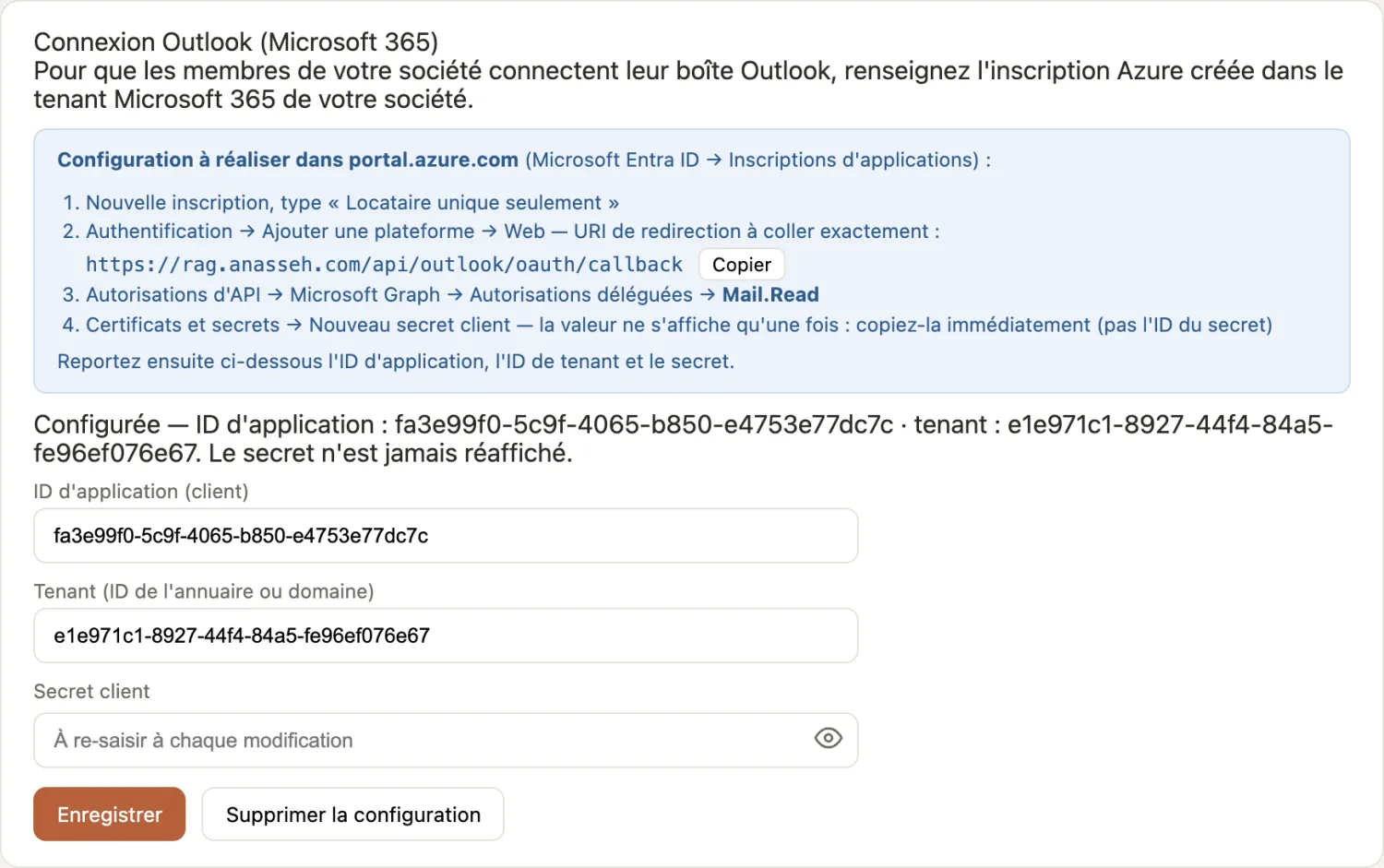Viewport: 1384px width, 868px height.
Task: Click 'Tenant (ID de l'annuaire ou domaine)' label
Action: tap(204, 591)
